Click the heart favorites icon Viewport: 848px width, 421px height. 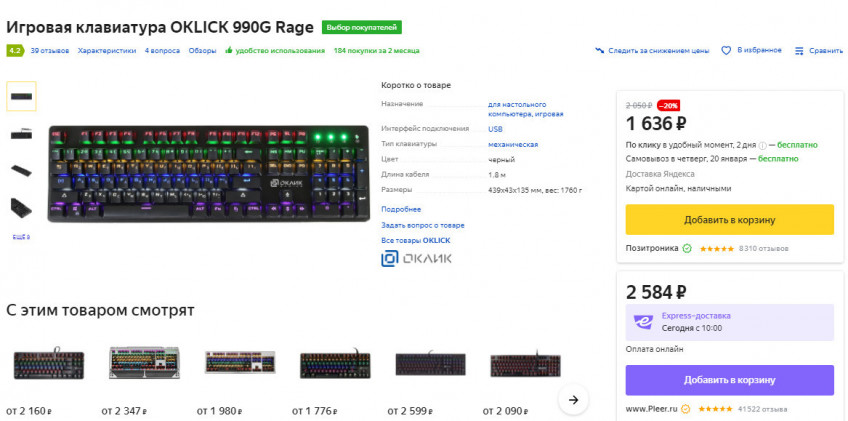pyautogui.click(x=726, y=50)
